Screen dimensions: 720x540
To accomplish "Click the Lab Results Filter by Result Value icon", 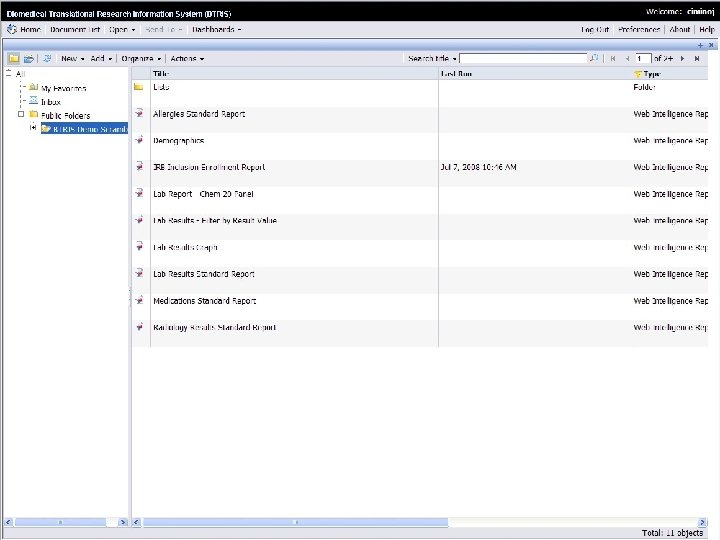I will pyautogui.click(x=139, y=219).
